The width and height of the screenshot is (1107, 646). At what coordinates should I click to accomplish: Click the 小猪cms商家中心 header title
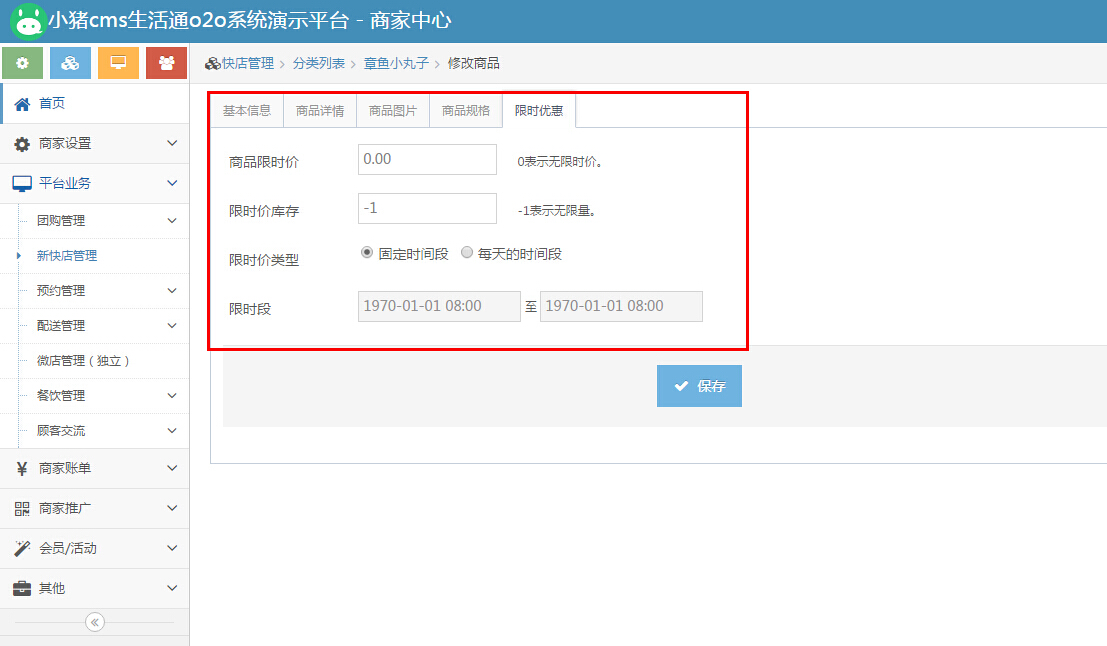(250, 20)
